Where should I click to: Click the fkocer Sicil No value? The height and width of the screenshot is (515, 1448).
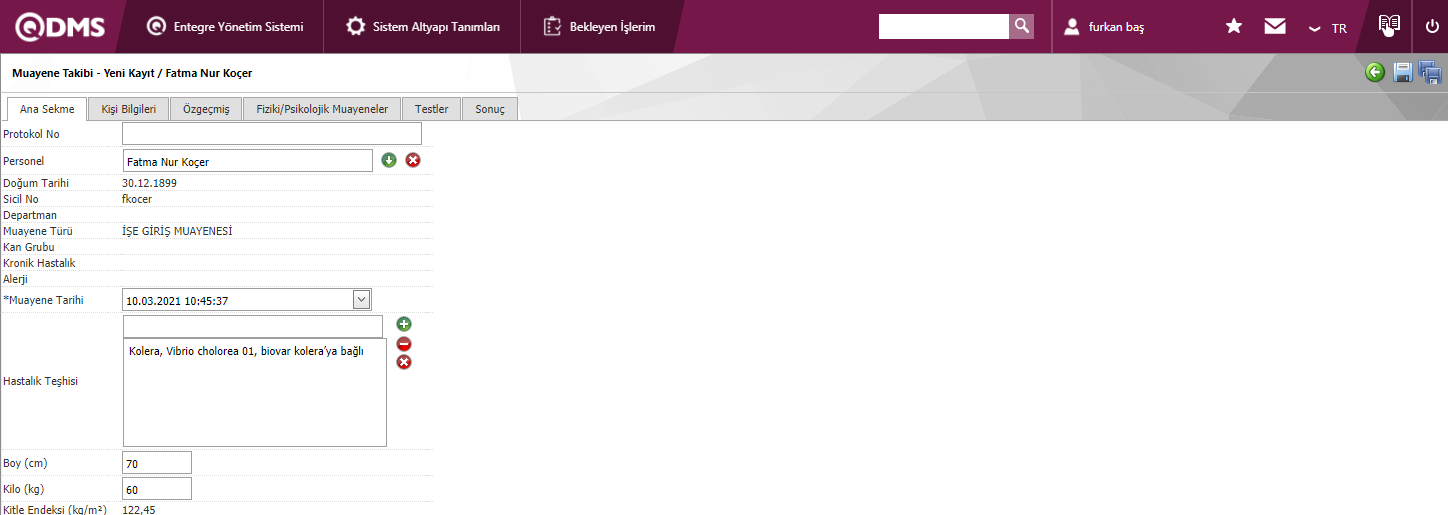click(137, 199)
